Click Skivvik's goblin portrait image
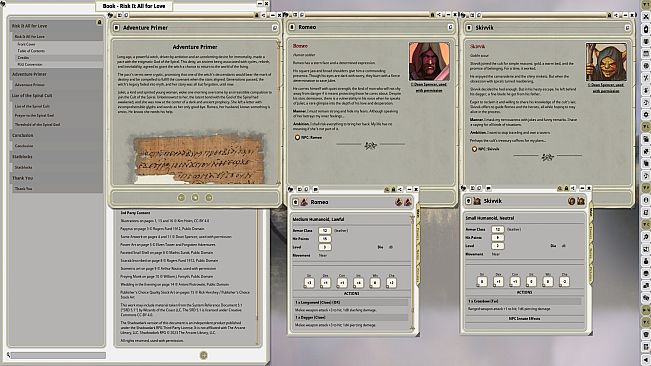This screenshot has width=651, height=366. (x=606, y=62)
